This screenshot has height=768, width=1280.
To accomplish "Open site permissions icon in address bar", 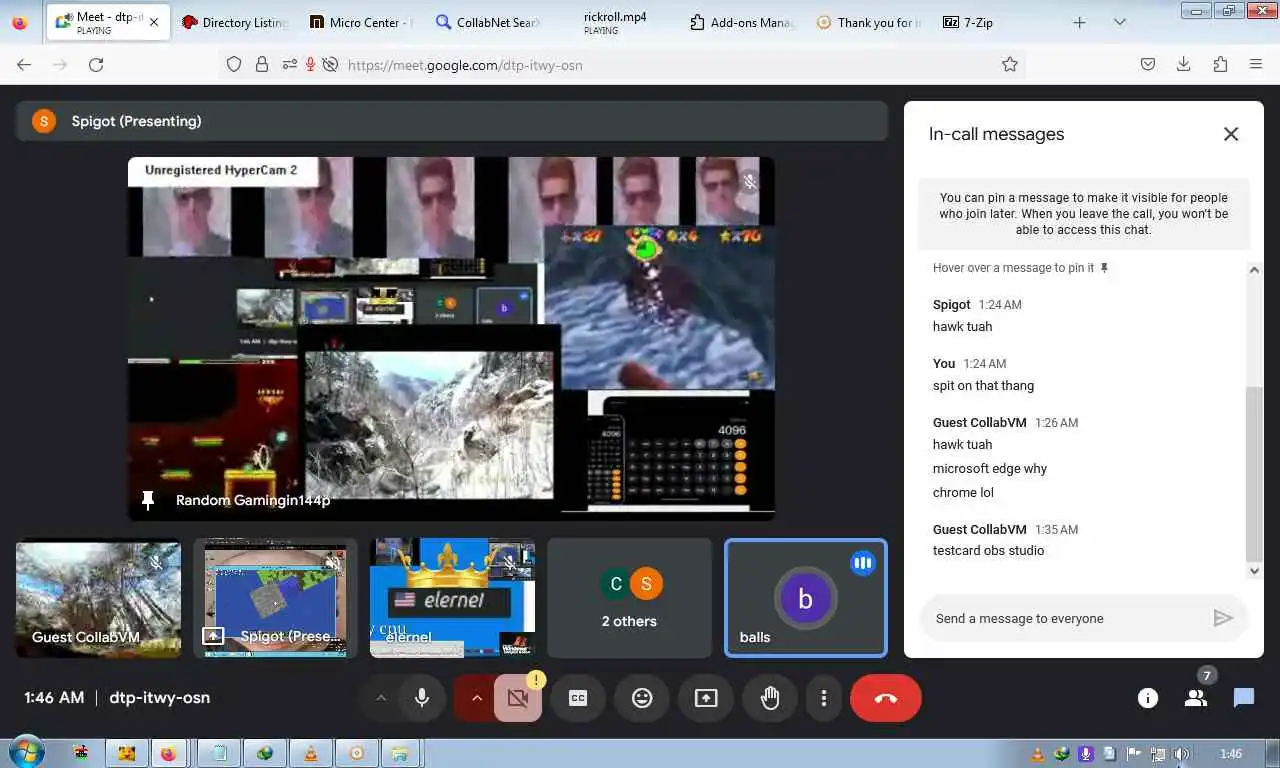I will pos(289,64).
